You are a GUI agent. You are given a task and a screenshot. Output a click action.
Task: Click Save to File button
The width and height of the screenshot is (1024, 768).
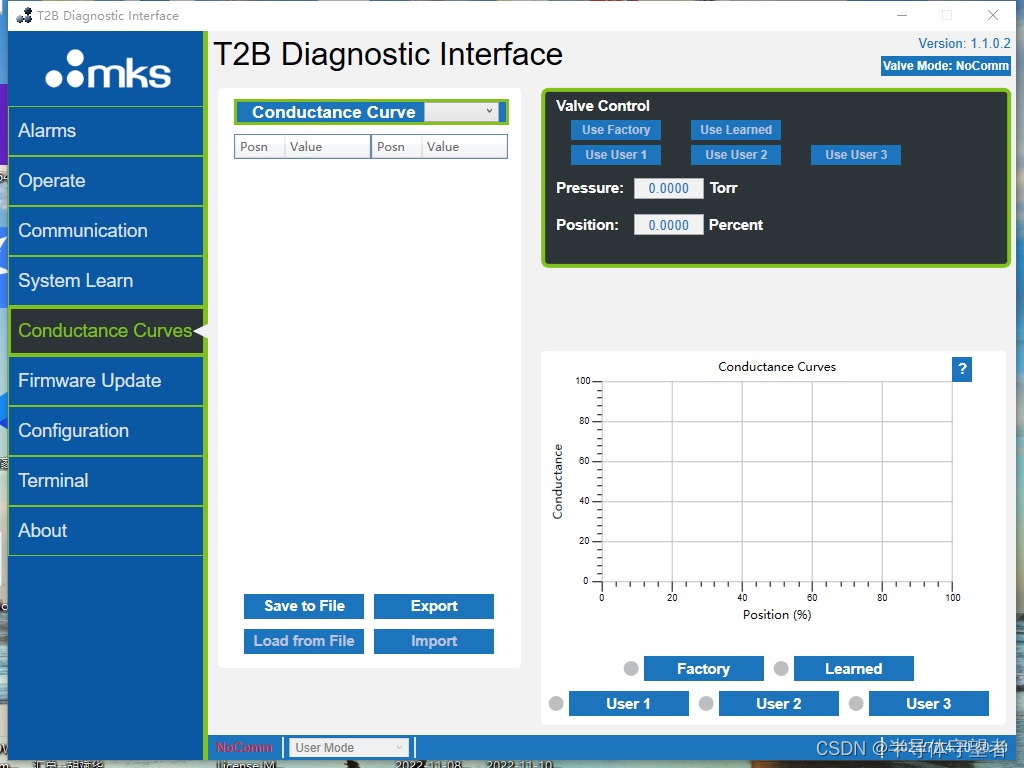(304, 606)
